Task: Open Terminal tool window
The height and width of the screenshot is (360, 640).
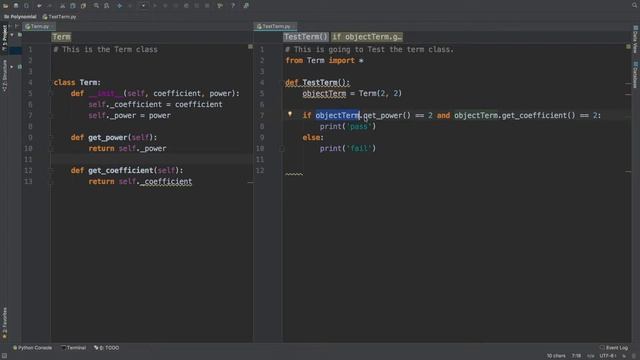Action: [x=73, y=348]
